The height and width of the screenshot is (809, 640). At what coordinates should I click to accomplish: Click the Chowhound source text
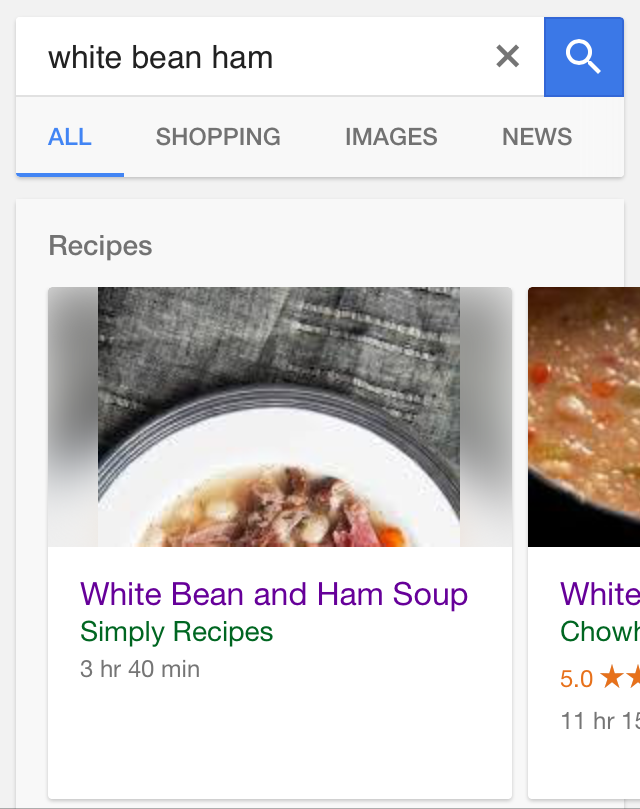pyautogui.click(x=600, y=632)
